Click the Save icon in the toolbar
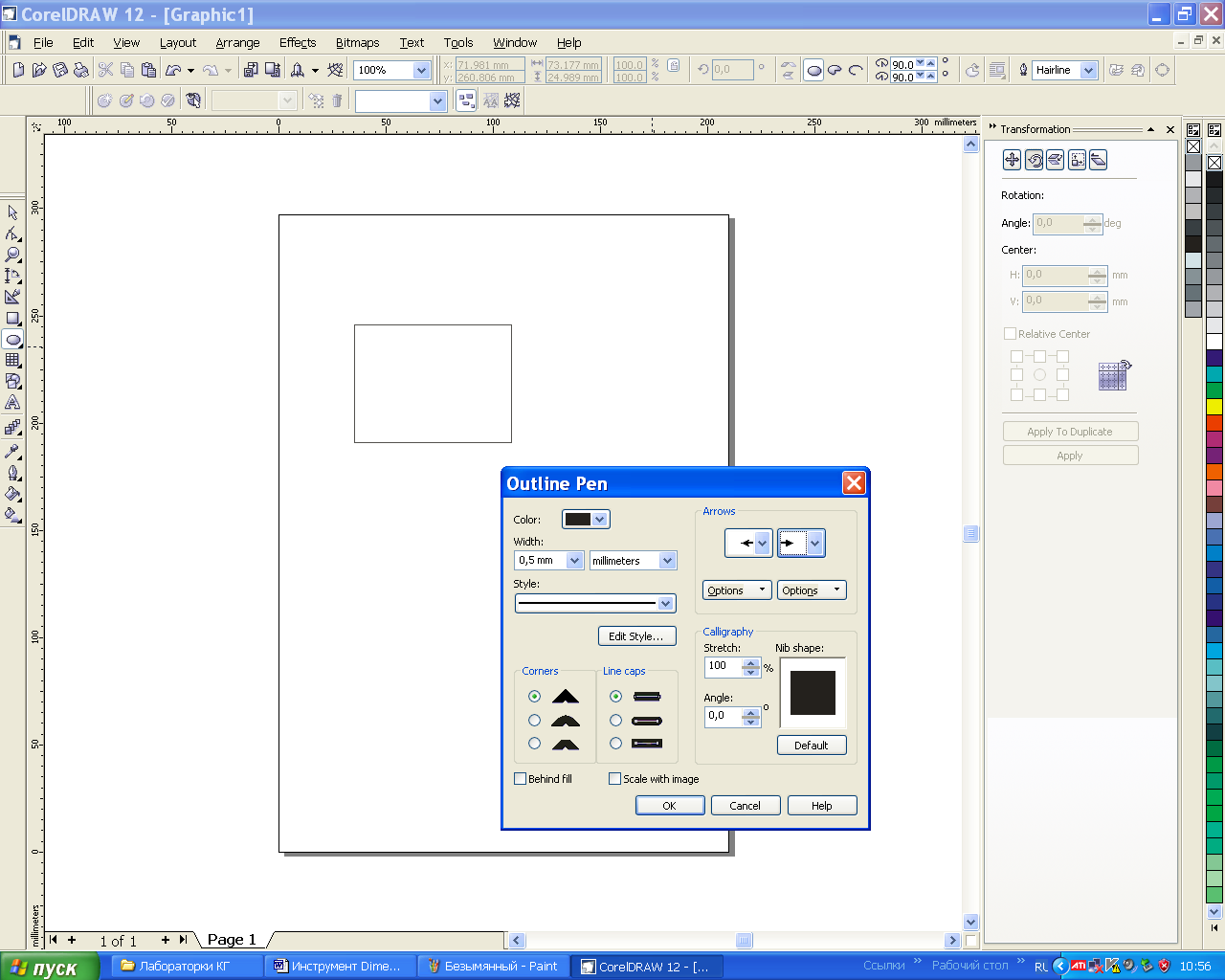 pyautogui.click(x=60, y=70)
